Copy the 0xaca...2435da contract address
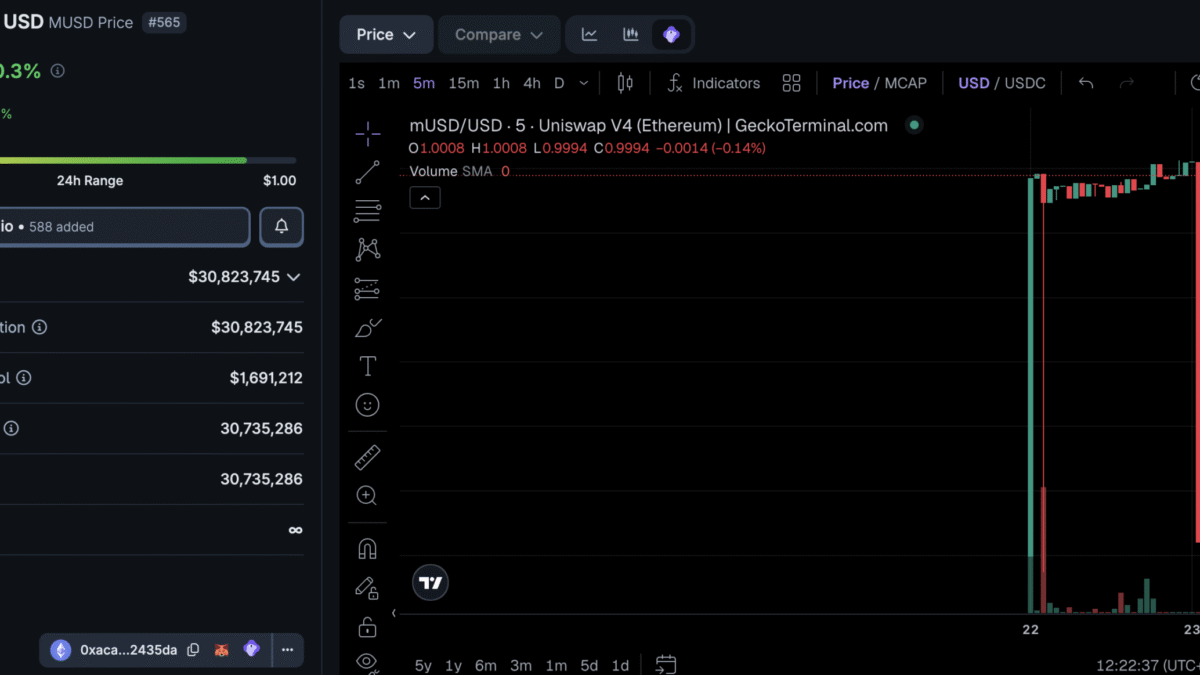Image resolution: width=1200 pixels, height=675 pixels. [x=193, y=650]
